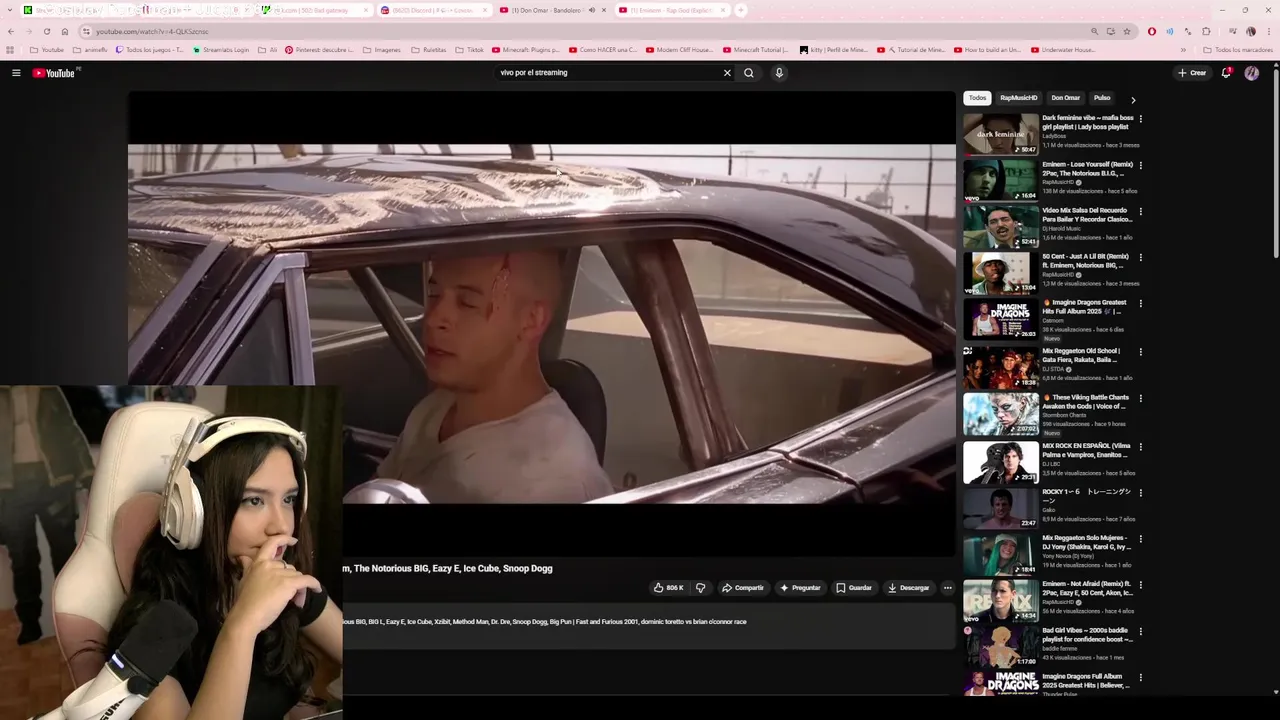Open the Imagenes bookmarks folder
Image resolution: width=1280 pixels, height=720 pixels.
[x=381, y=49]
